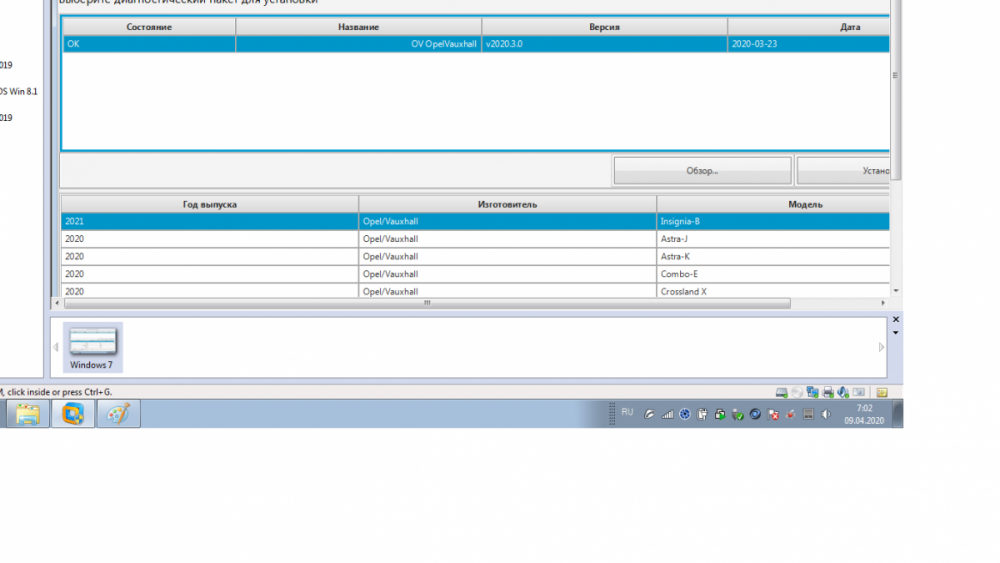The image size is (1000, 563).
Task: Sort by Версия column header
Action: click(604, 27)
